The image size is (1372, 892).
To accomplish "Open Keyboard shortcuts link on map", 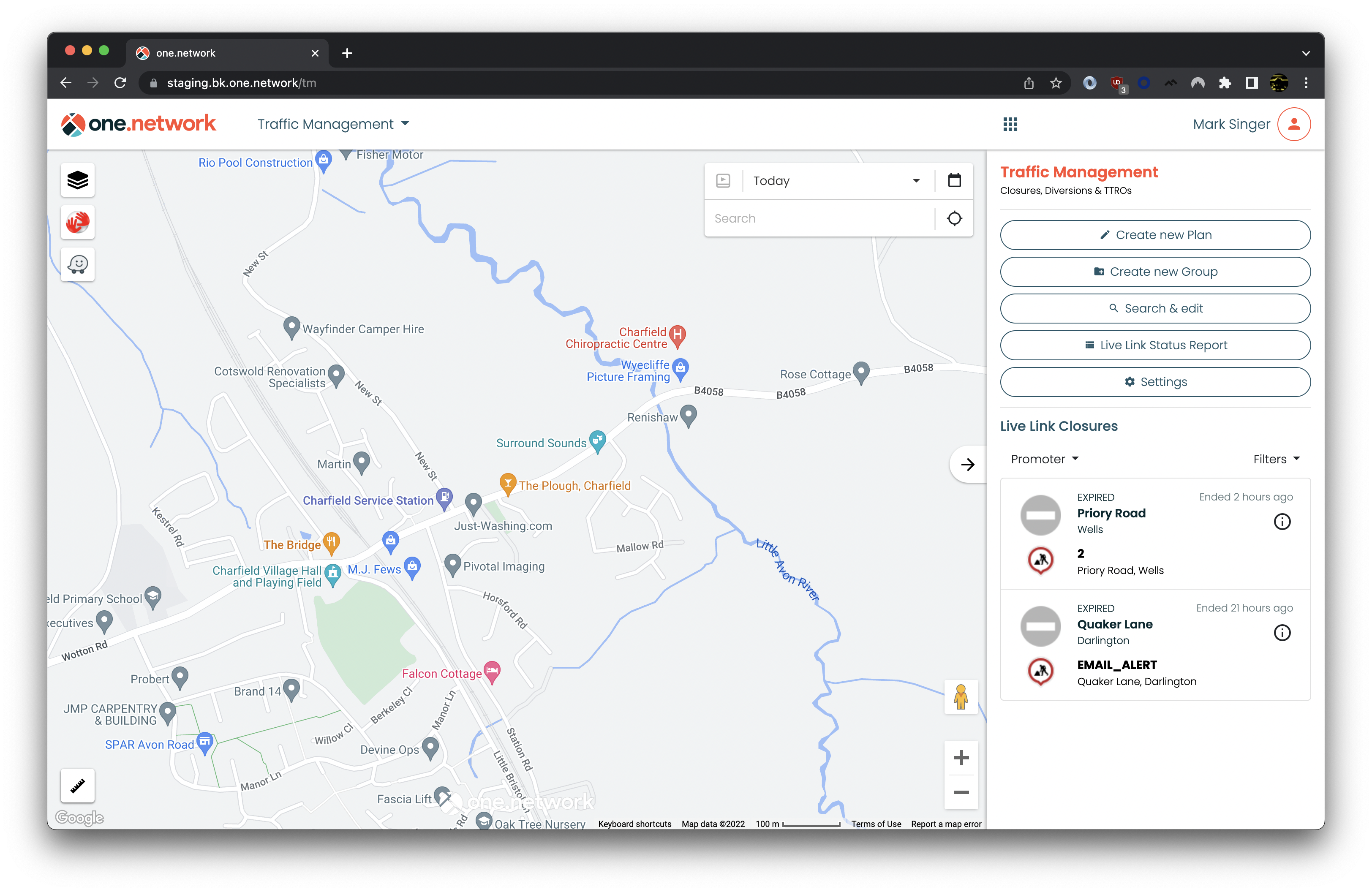I will click(635, 824).
